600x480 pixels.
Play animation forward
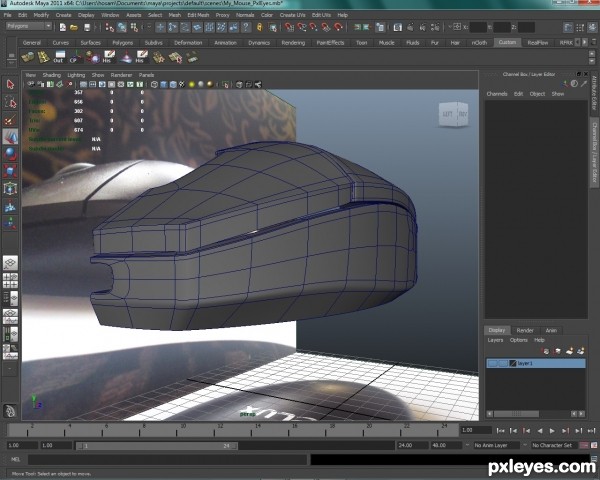click(x=552, y=431)
